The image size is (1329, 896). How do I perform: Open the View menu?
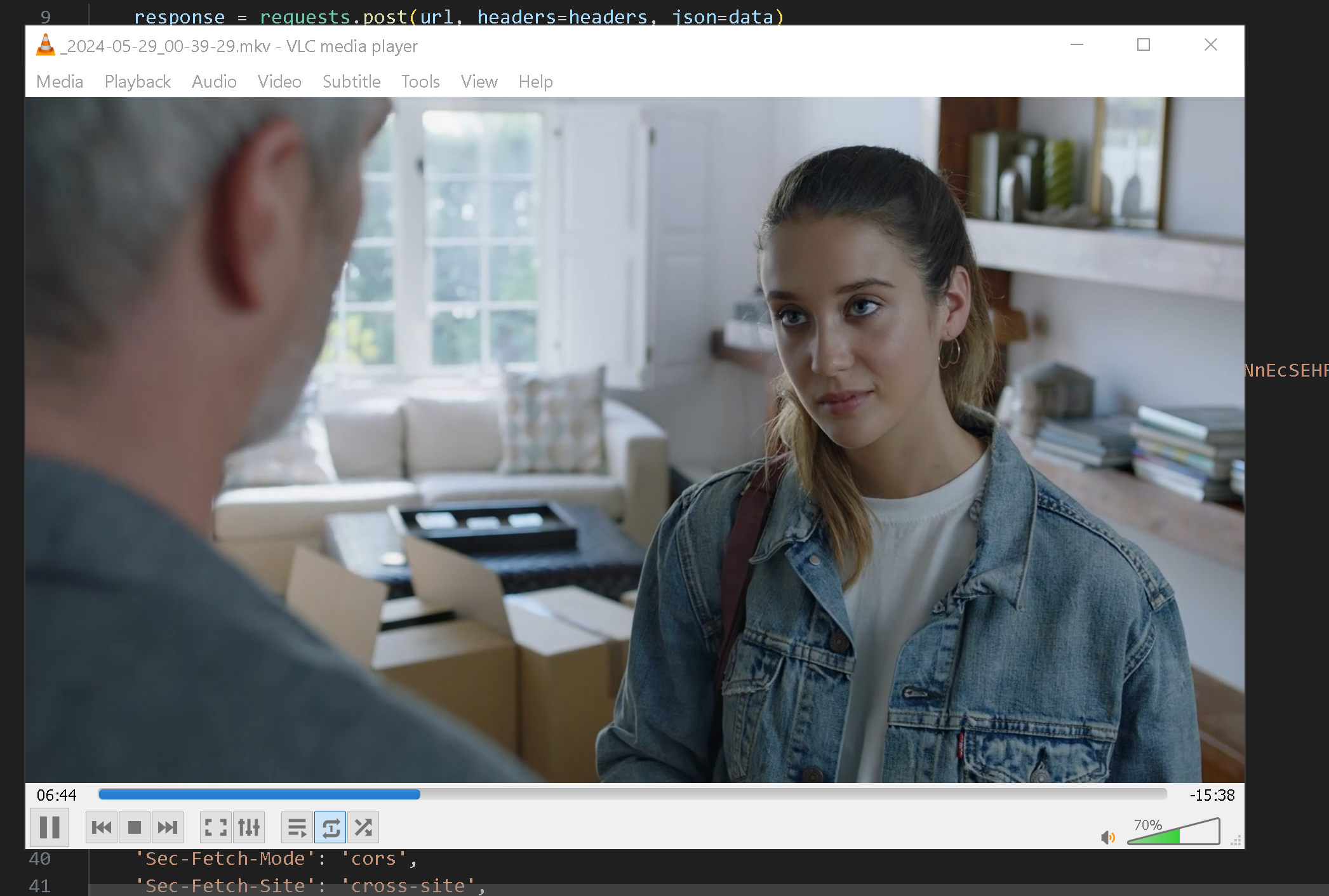coord(479,82)
